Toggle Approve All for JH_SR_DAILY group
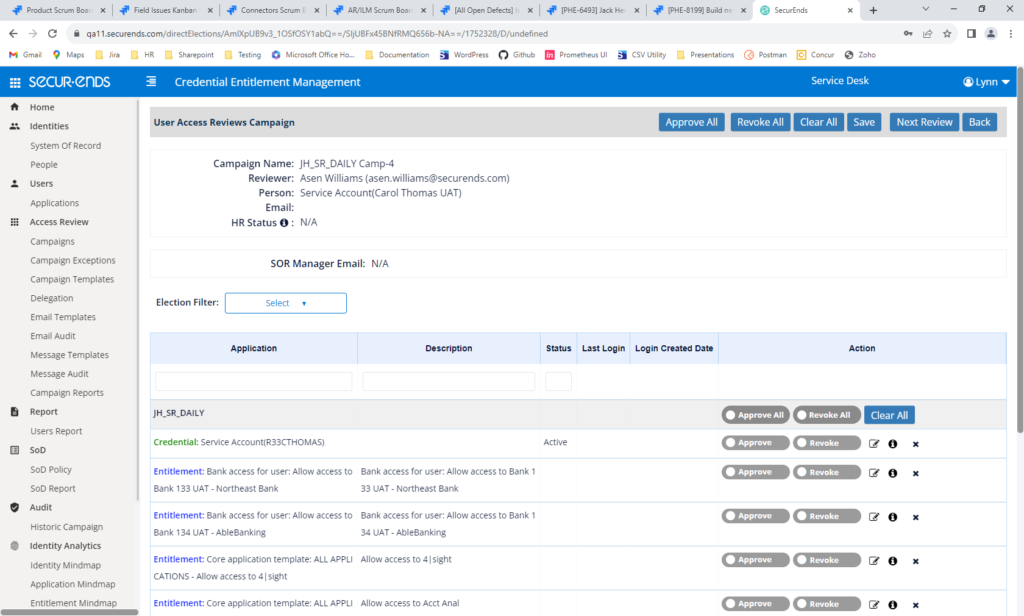 pos(756,415)
